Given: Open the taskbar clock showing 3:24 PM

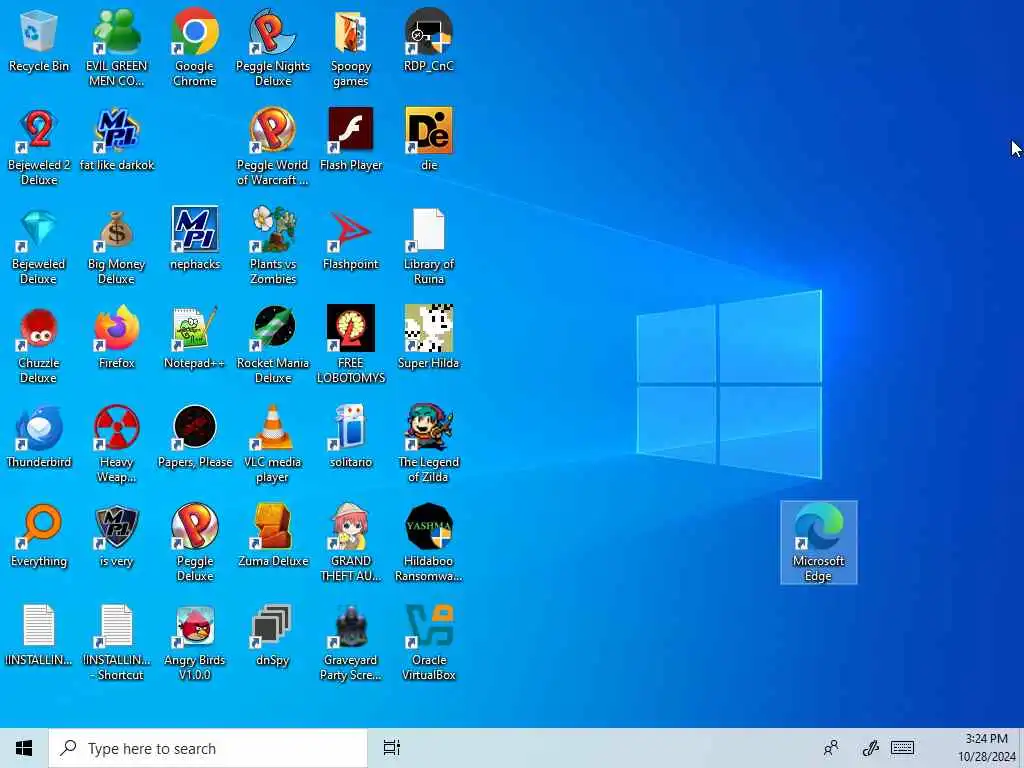Looking at the screenshot, I should click(x=986, y=748).
